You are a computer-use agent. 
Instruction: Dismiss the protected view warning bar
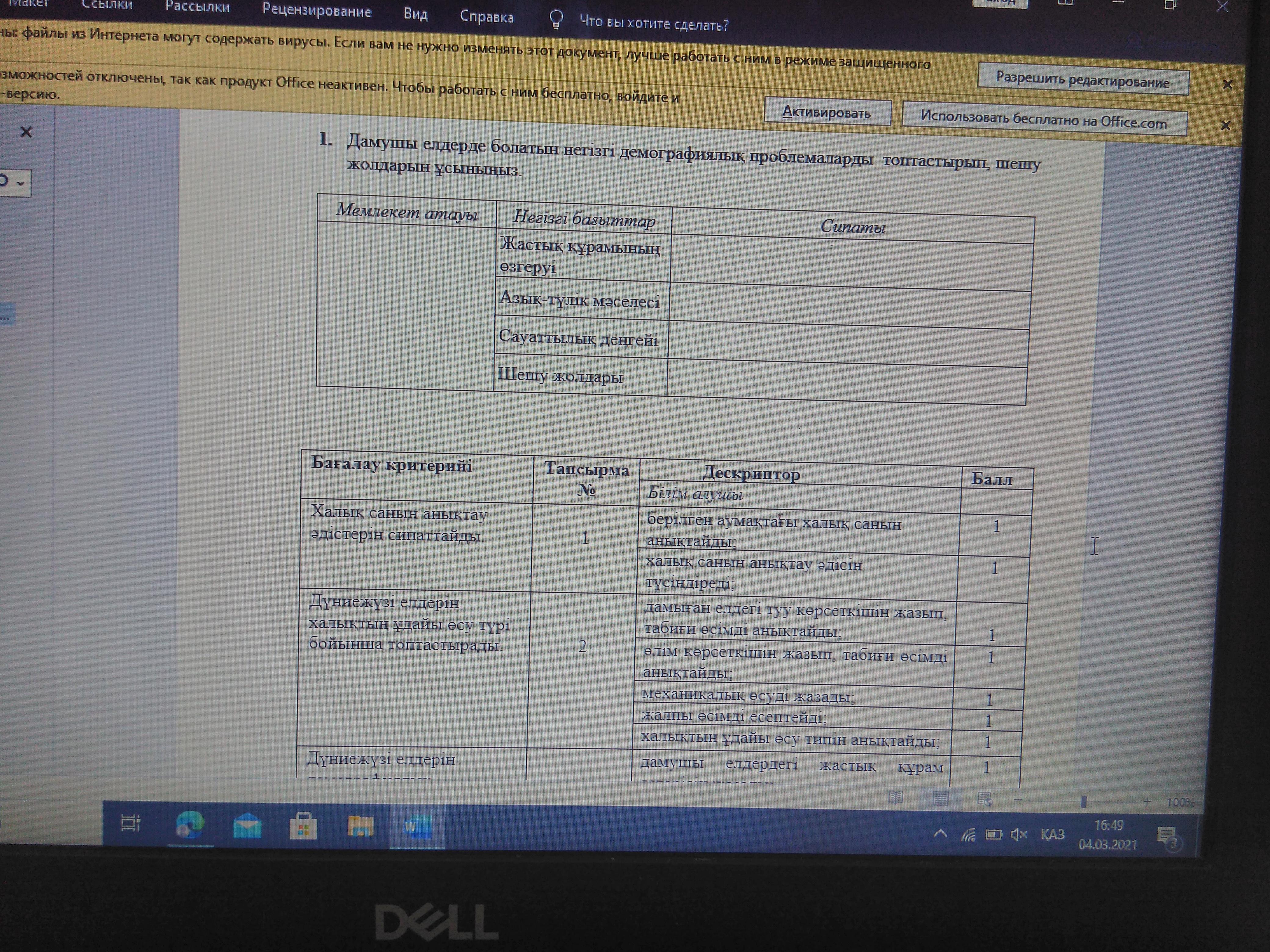[1228, 85]
